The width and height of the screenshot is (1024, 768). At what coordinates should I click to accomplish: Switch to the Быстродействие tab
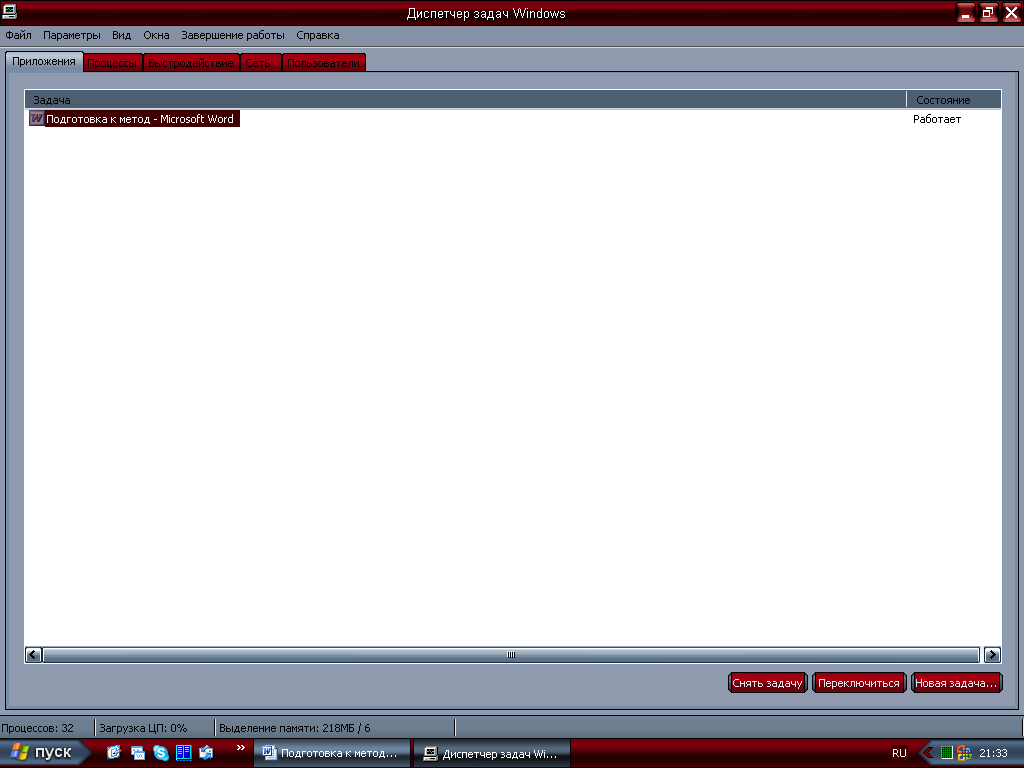pos(191,63)
